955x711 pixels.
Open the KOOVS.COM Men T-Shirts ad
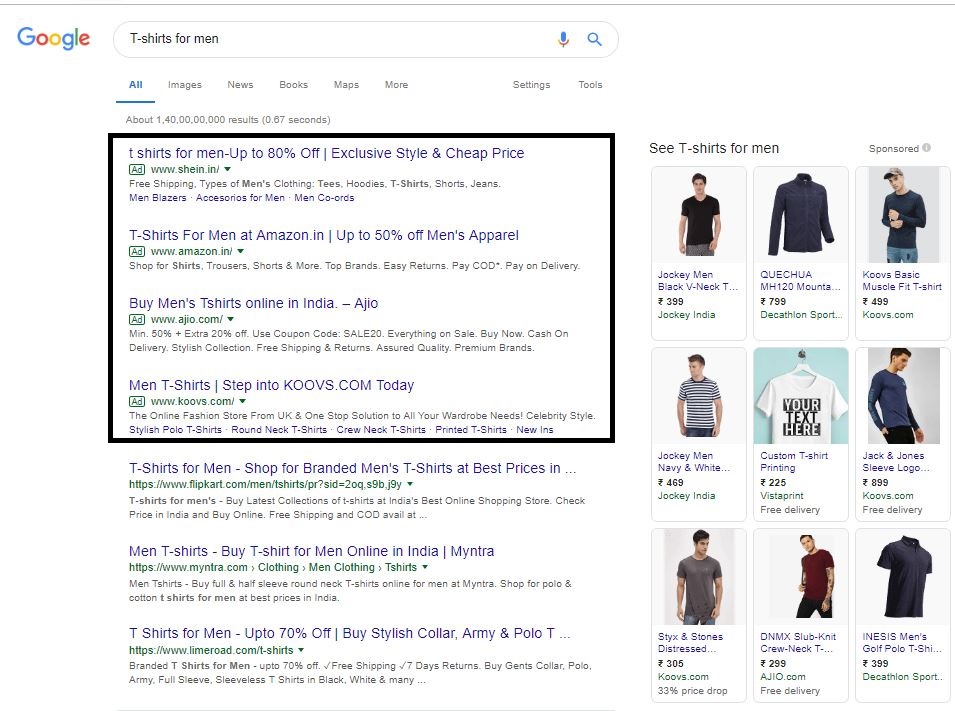[x=271, y=385]
